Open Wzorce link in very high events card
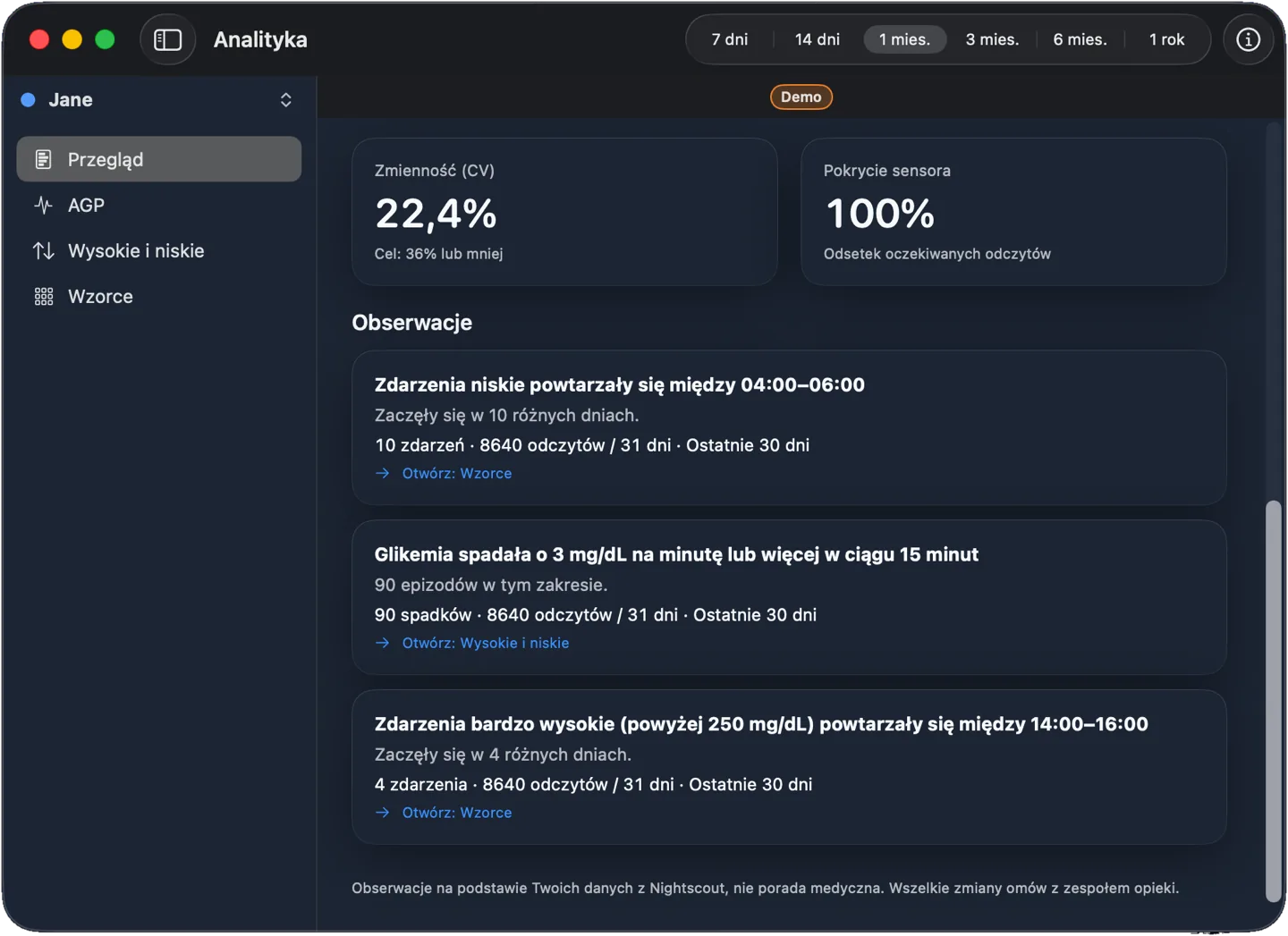Image resolution: width=1288 pixels, height=936 pixels. (457, 813)
